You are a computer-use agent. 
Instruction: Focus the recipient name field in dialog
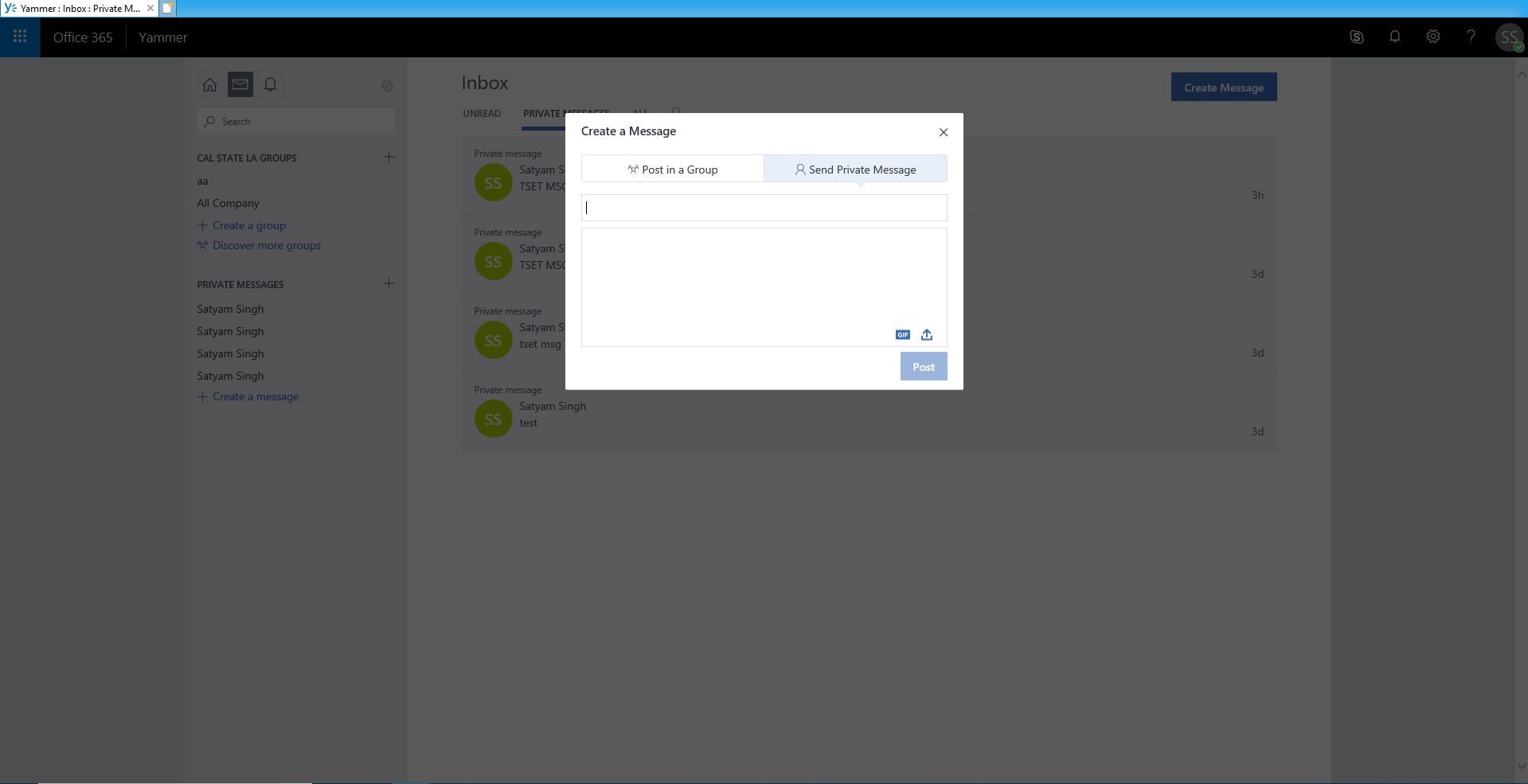pyautogui.click(x=764, y=208)
